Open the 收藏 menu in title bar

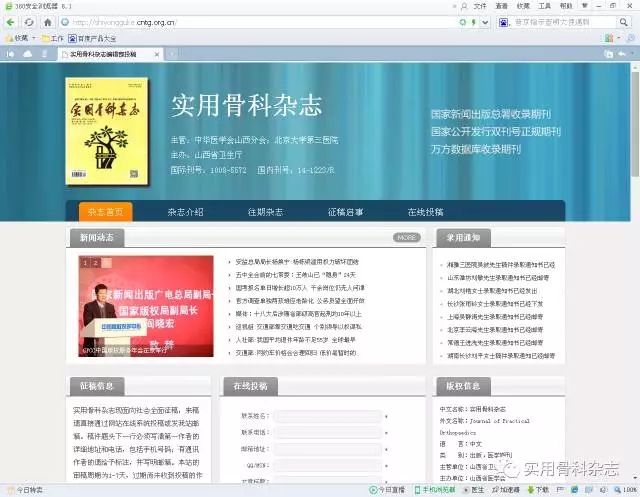523,6
